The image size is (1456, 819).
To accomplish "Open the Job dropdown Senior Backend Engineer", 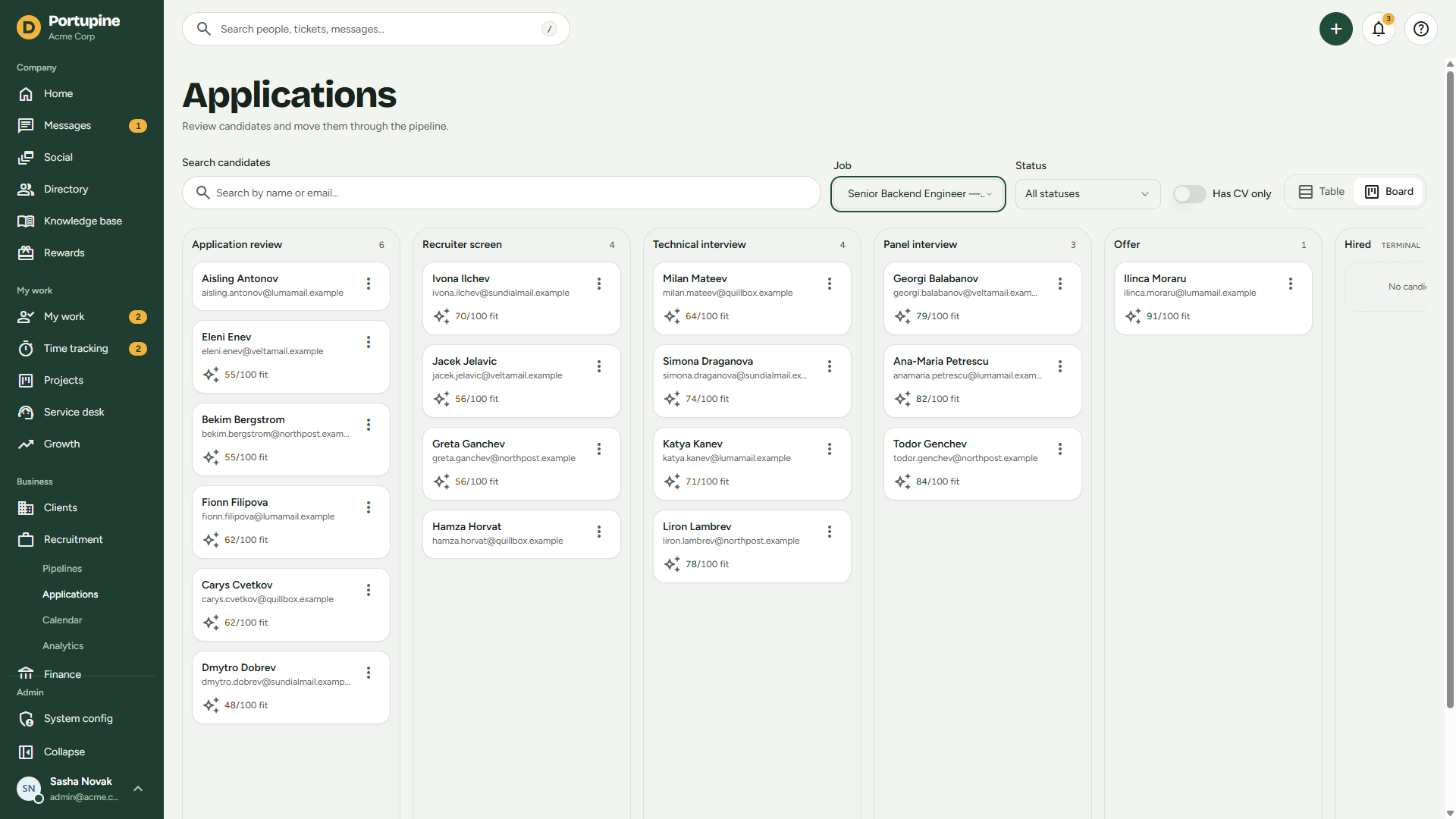I will pyautogui.click(x=918, y=193).
